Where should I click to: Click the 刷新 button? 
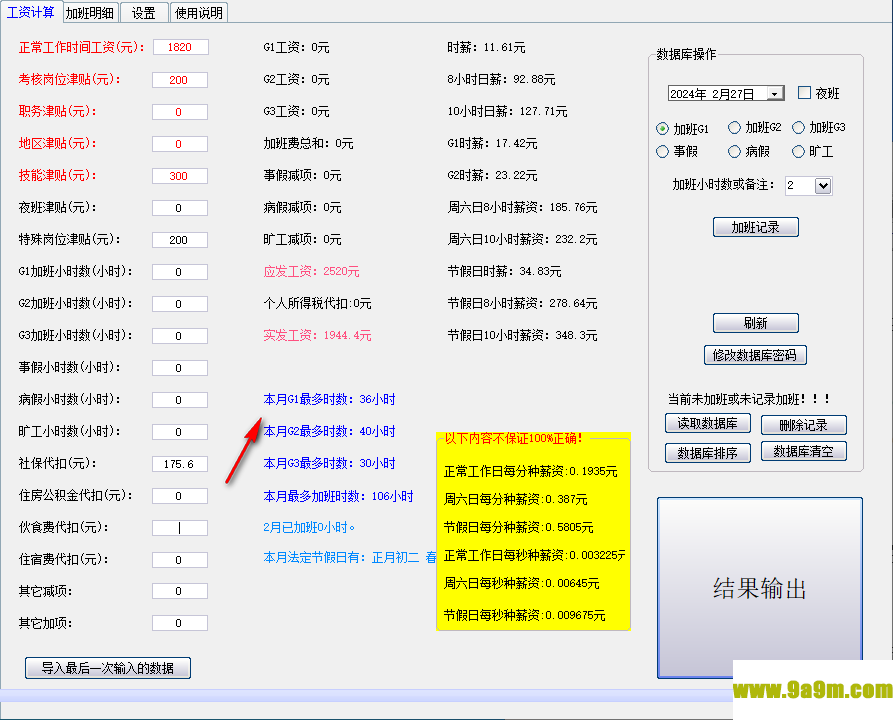[756, 323]
